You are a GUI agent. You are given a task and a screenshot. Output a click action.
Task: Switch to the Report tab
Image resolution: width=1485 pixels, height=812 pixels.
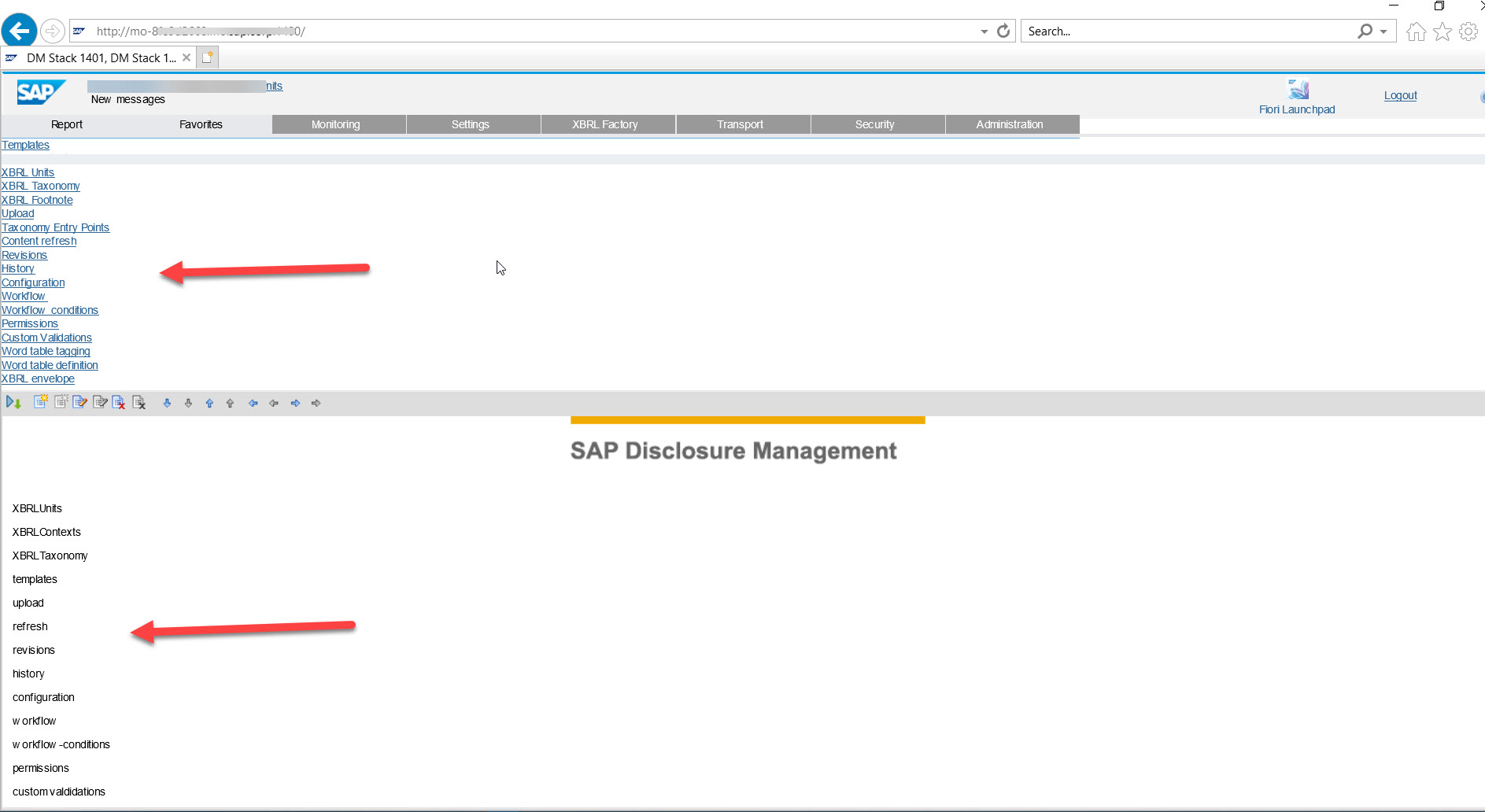click(x=67, y=124)
